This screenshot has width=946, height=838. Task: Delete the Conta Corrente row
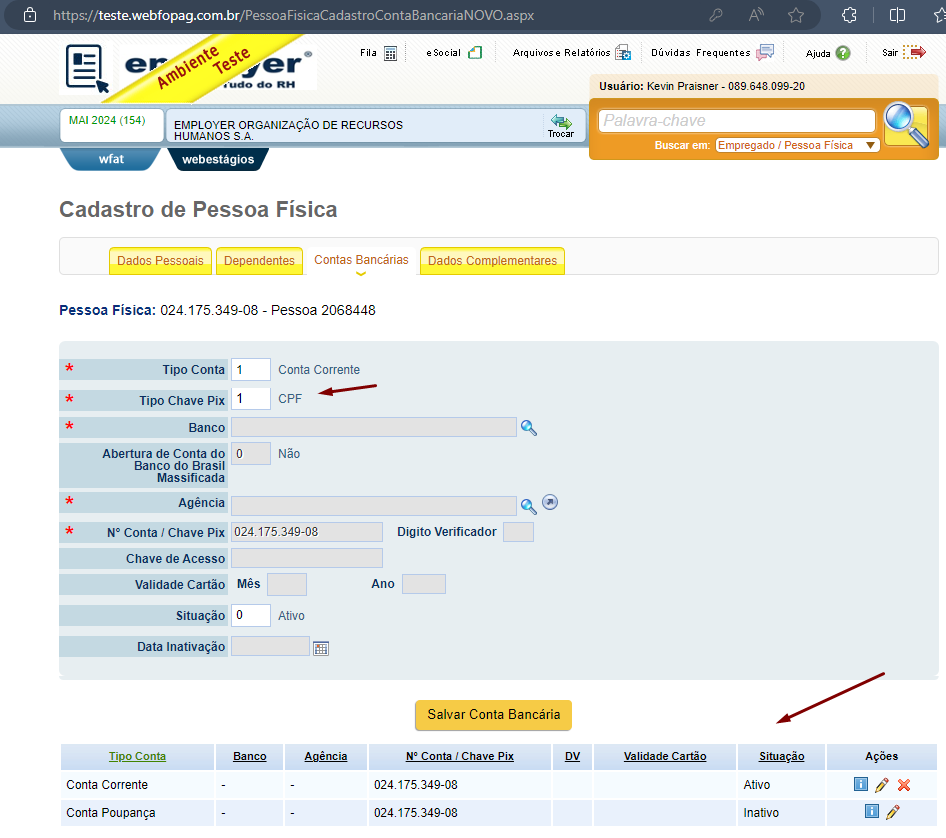pos(904,785)
